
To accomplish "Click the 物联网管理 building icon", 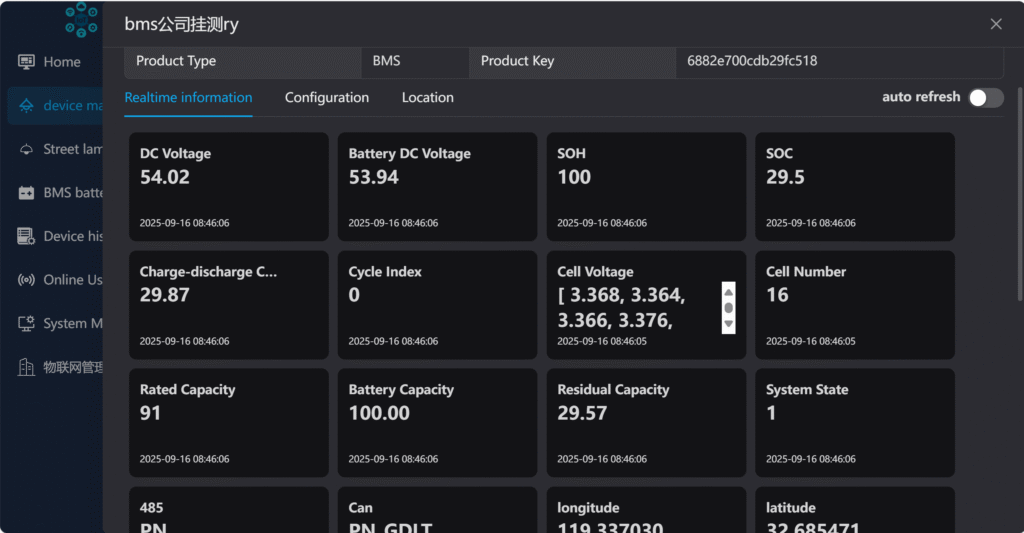I will pyautogui.click(x=27, y=367).
